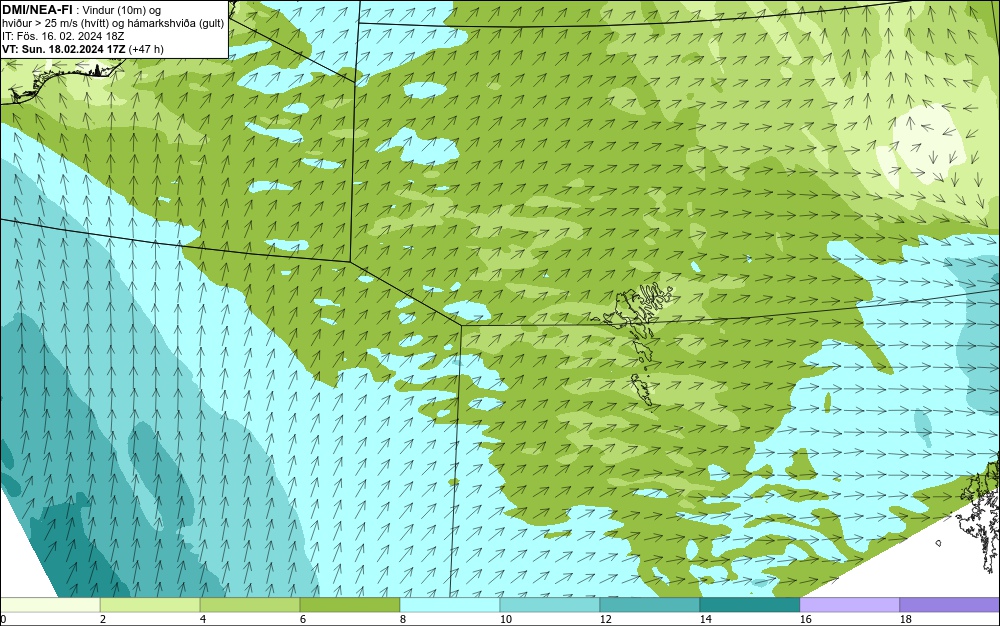This screenshot has width=1000, height=626.
Task: Click the purple legend swatch above 18 m/s
Action: 950,604
